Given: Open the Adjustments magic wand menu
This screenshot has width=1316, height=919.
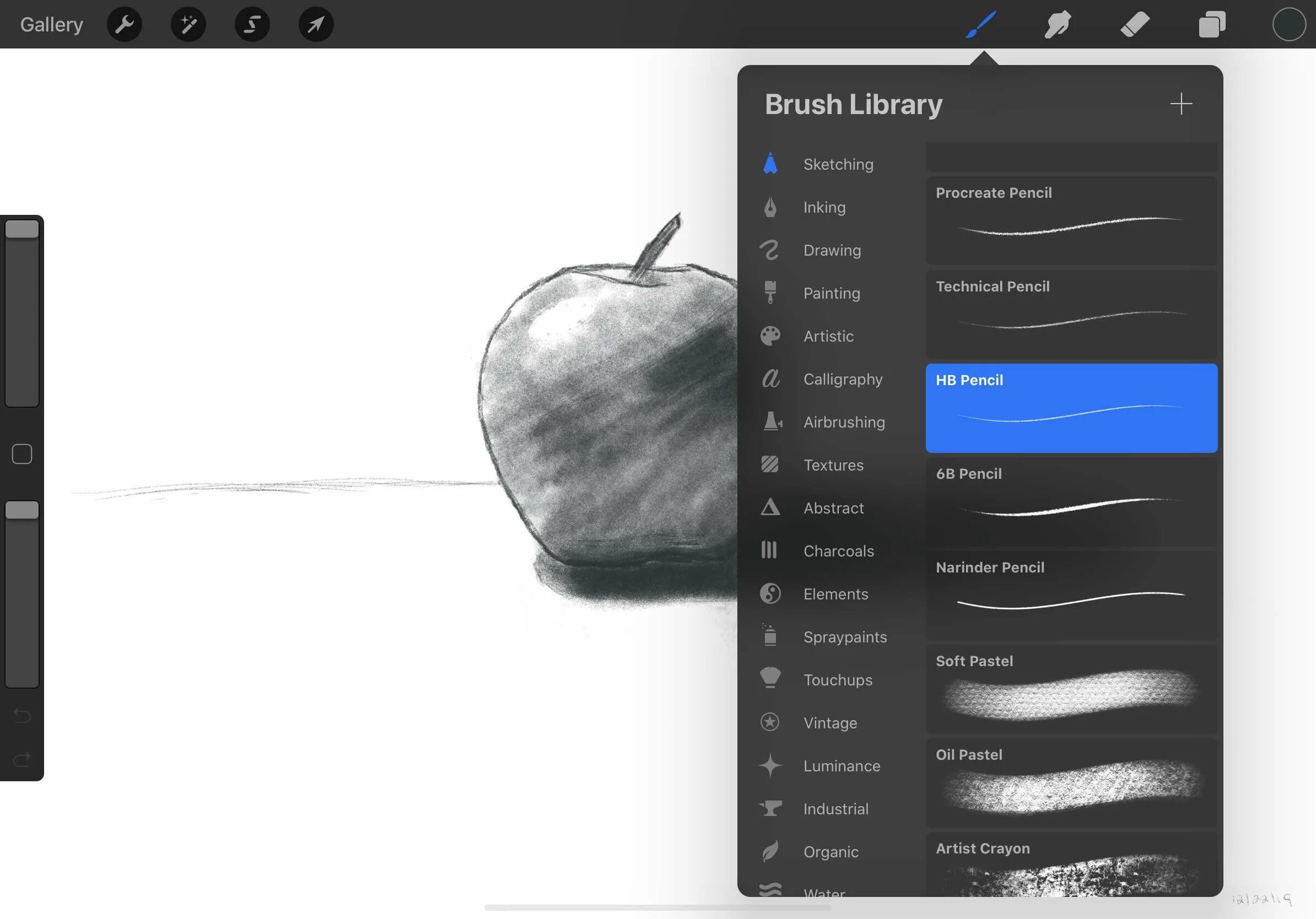Looking at the screenshot, I should pos(188,24).
